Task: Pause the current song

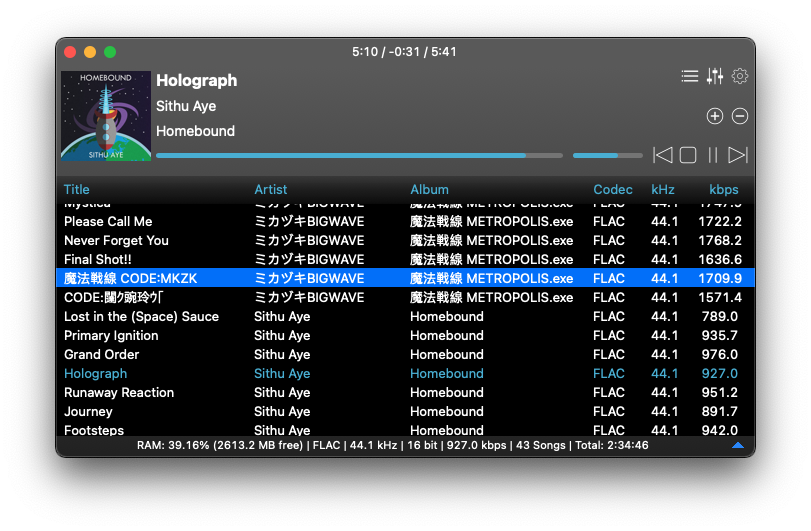Action: click(713, 155)
